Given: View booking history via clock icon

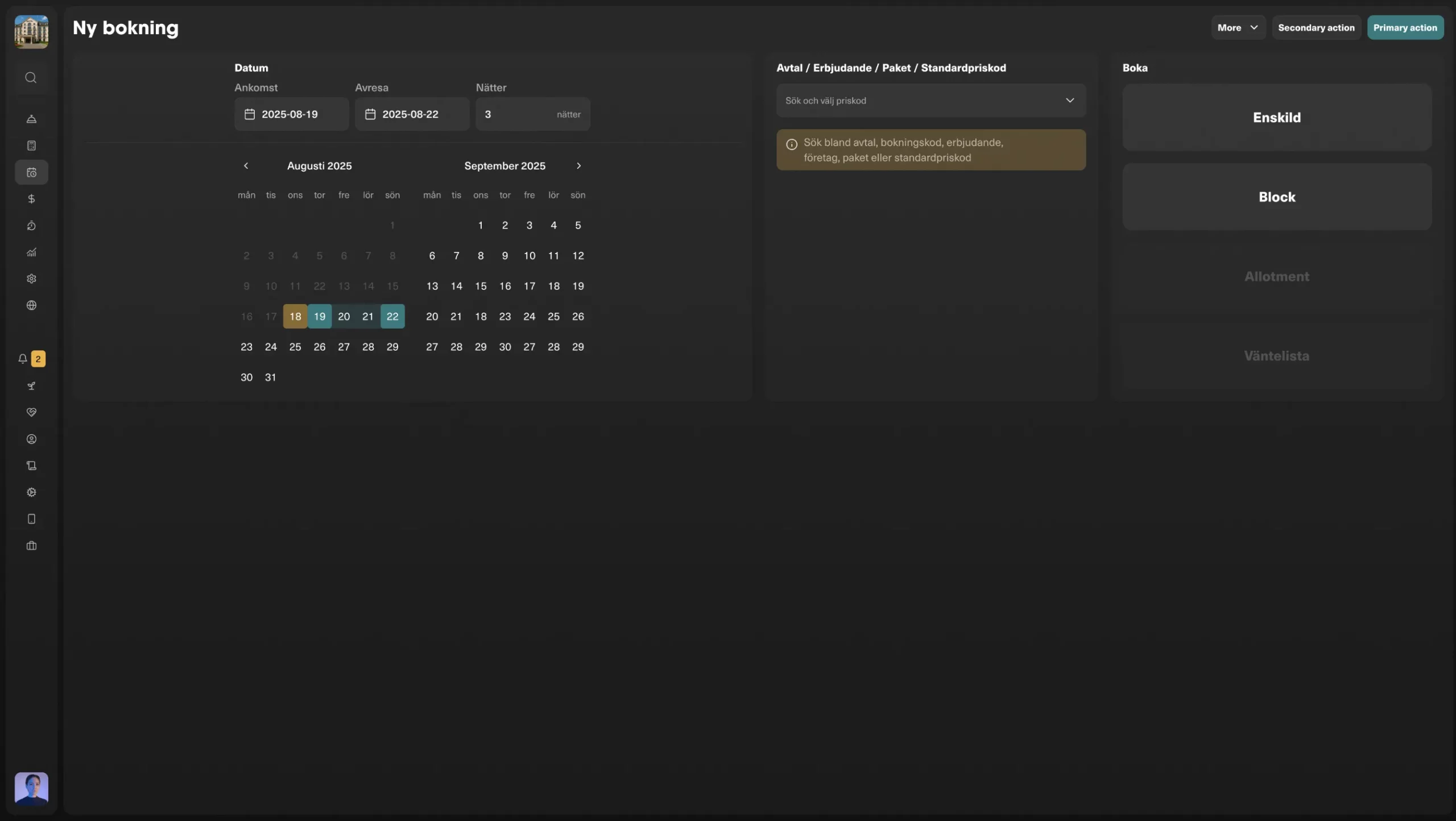Looking at the screenshot, I should (31, 226).
